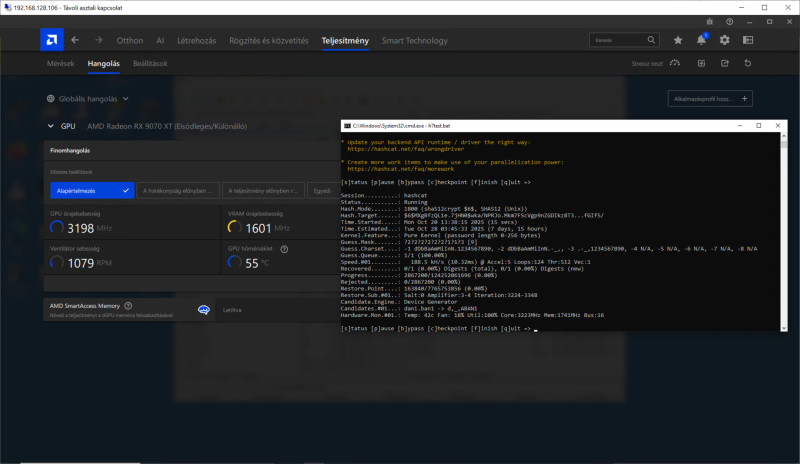Select the A teljesítmény előnyben preset
800x464 pixels.
[263, 190]
